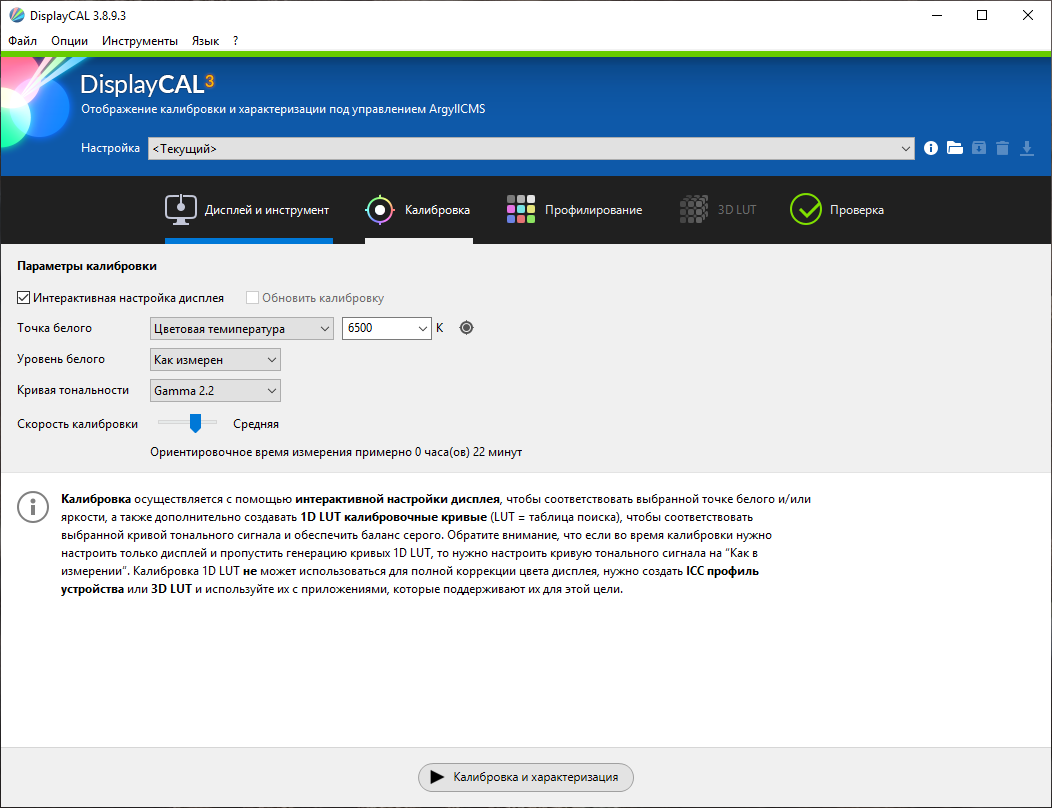The image size is (1052, 808).
Task: Open the Язык menu
Action: (x=205, y=41)
